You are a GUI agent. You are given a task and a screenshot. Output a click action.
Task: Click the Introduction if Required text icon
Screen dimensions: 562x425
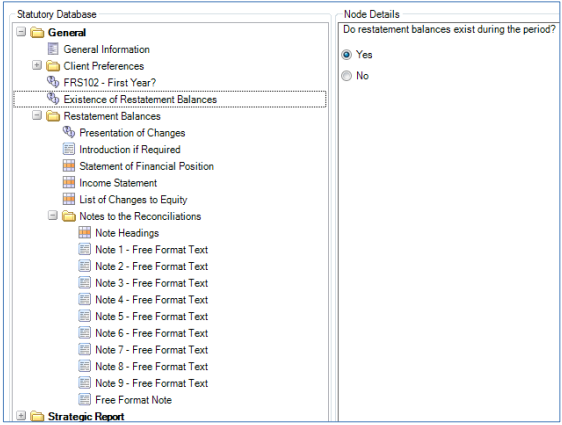tap(69, 149)
